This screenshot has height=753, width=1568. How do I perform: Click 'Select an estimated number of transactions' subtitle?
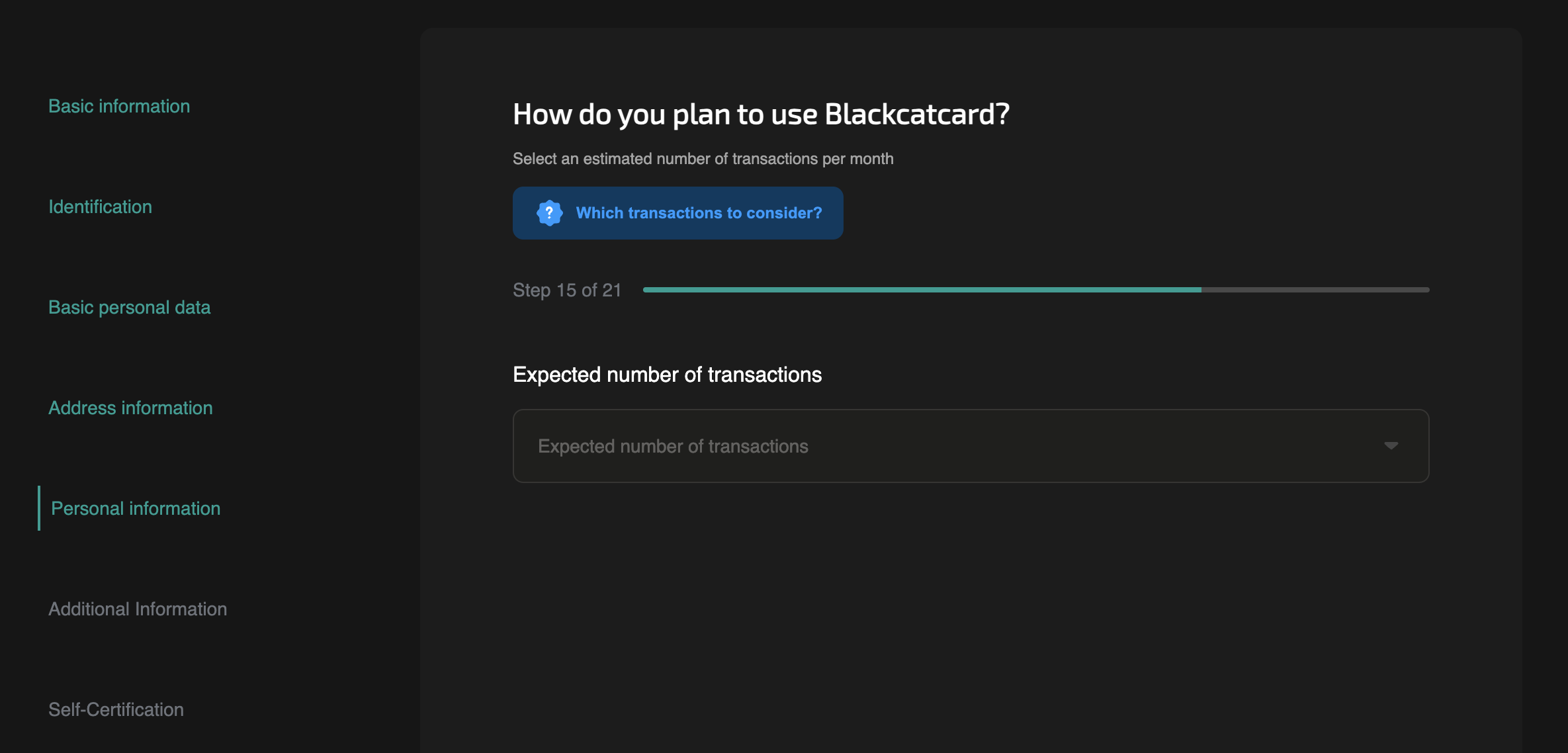pyautogui.click(x=703, y=159)
